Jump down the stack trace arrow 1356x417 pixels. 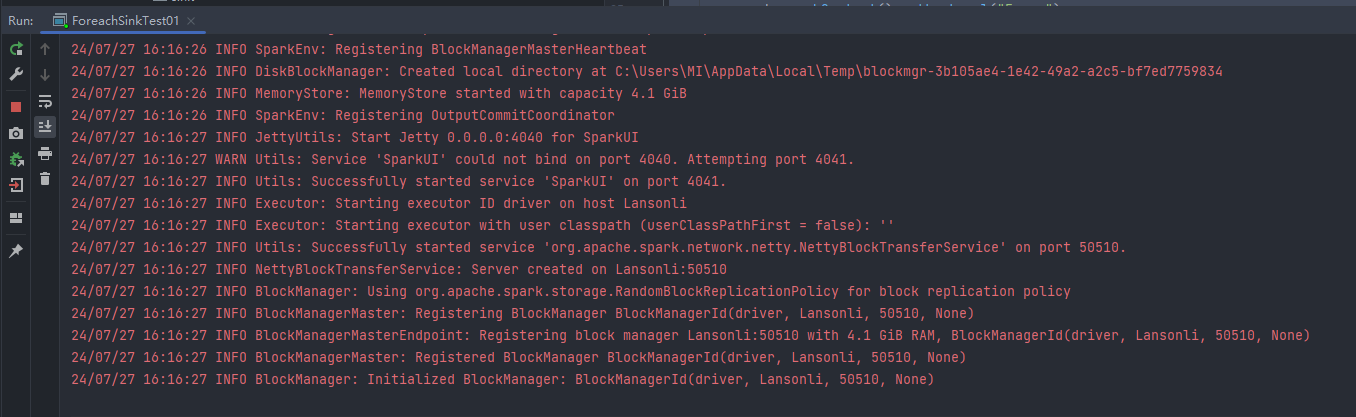tap(45, 74)
